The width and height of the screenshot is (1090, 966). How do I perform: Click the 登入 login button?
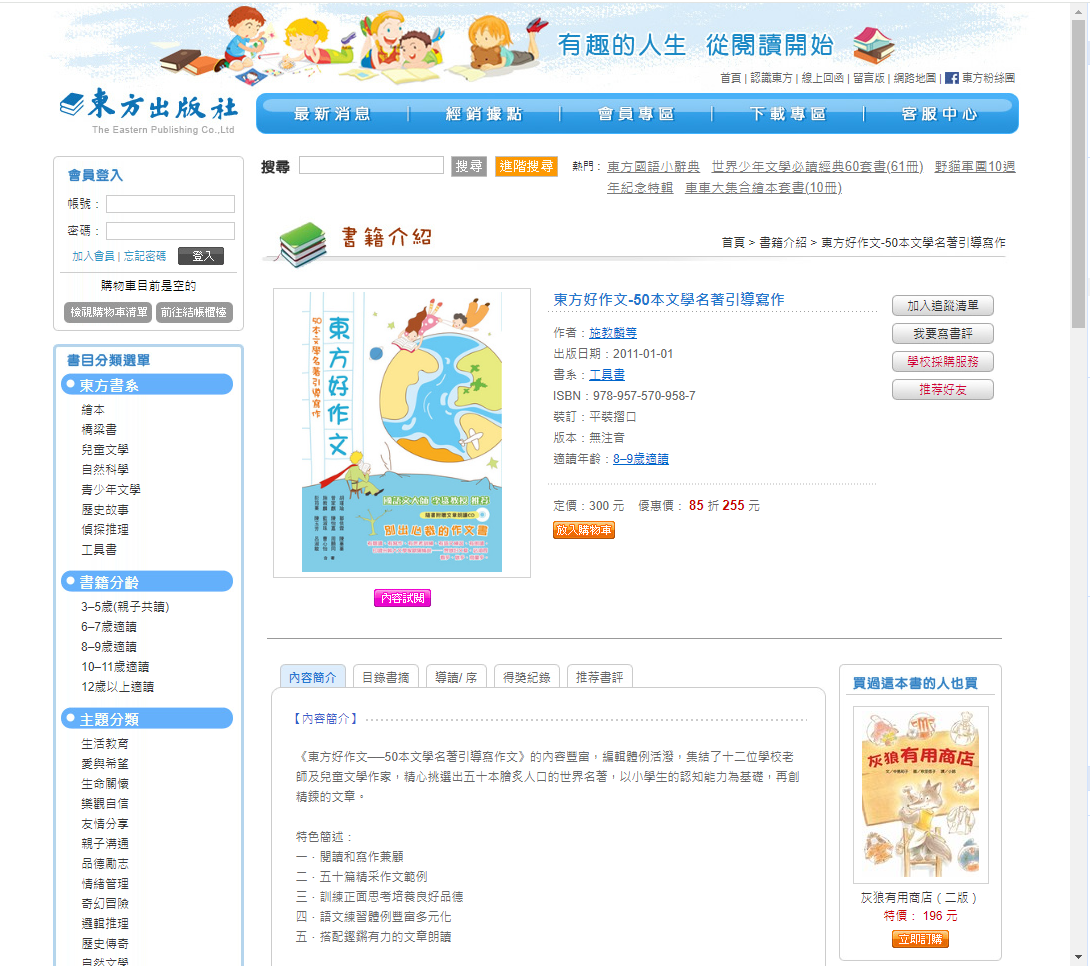point(201,256)
